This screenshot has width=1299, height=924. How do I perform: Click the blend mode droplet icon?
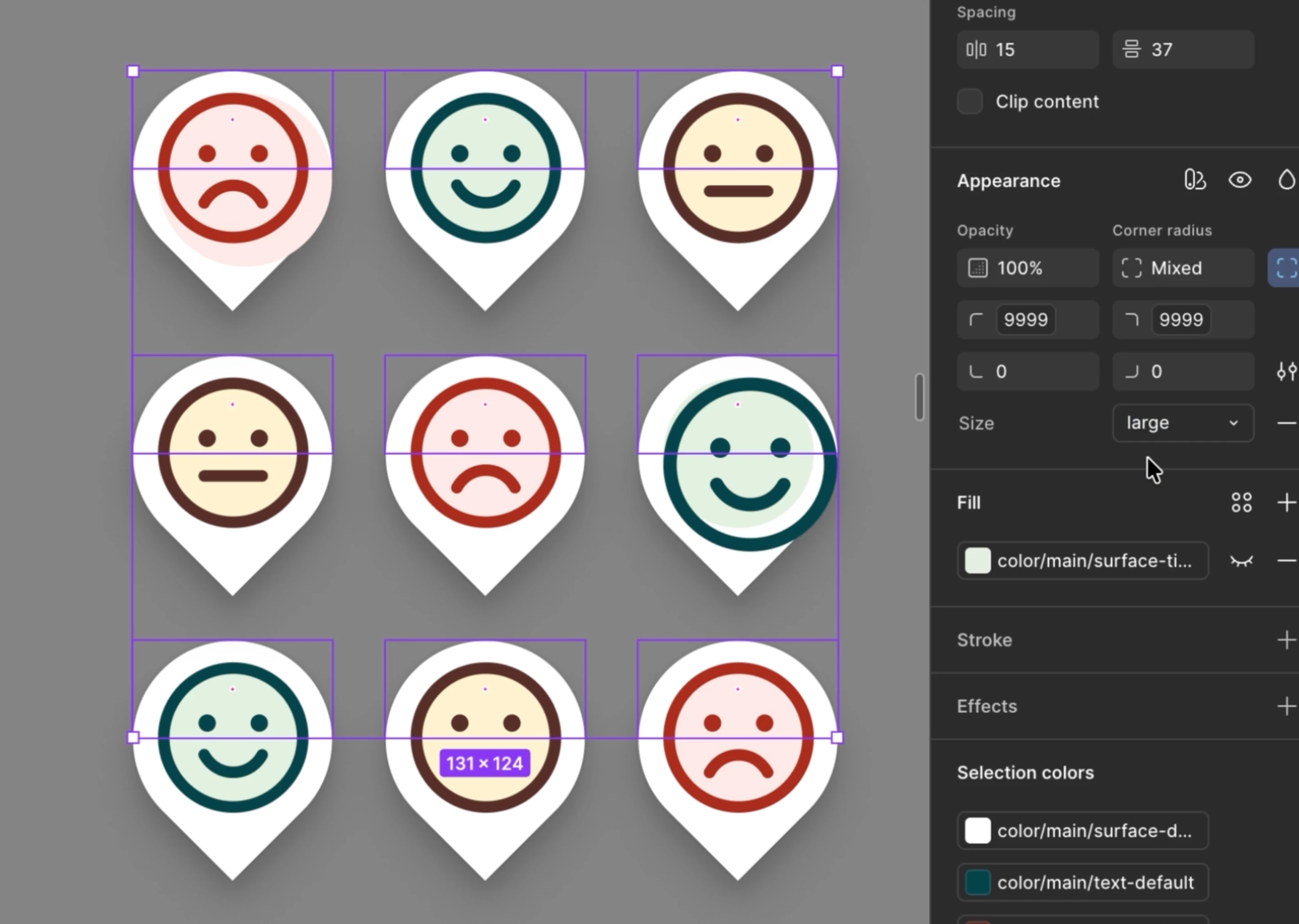(x=1286, y=180)
